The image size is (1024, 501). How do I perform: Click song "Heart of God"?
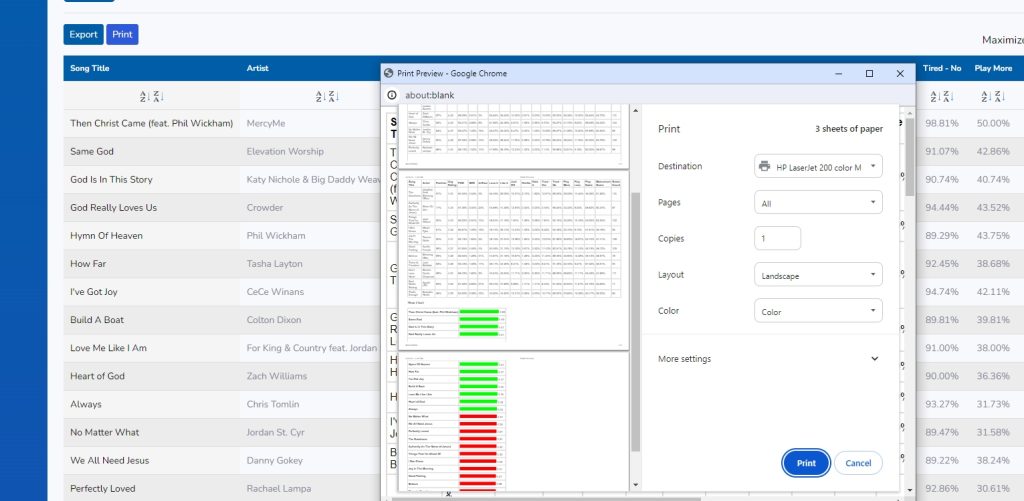click(x=97, y=376)
